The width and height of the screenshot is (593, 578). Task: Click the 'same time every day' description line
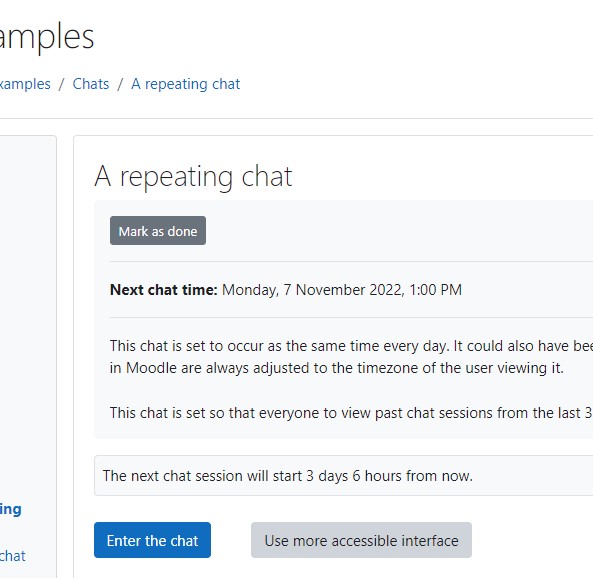pyautogui.click(x=351, y=346)
